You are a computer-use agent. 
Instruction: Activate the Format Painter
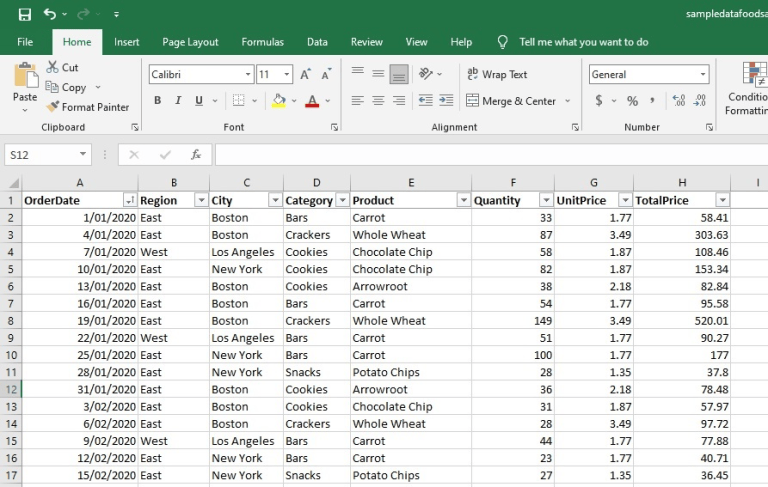pyautogui.click(x=88, y=107)
